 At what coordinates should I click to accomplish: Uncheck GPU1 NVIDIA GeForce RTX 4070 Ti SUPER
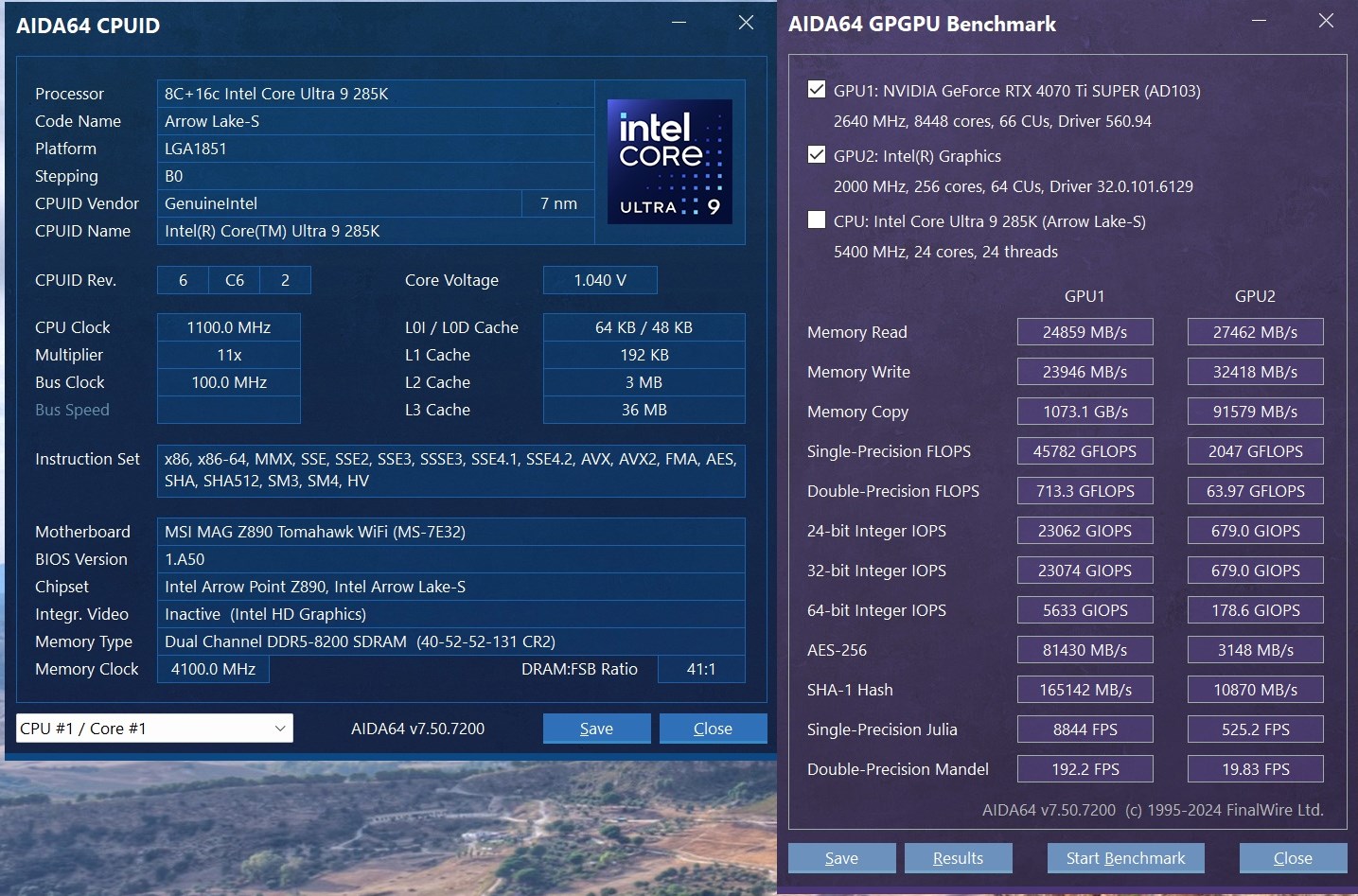click(x=817, y=90)
